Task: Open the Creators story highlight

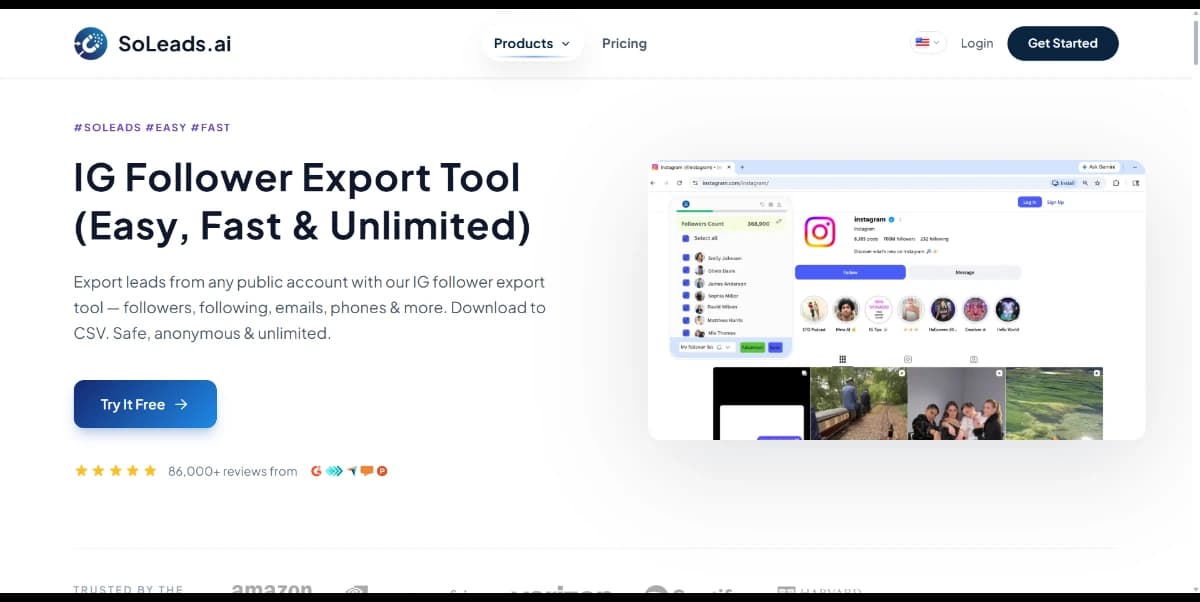Action: 975,309
